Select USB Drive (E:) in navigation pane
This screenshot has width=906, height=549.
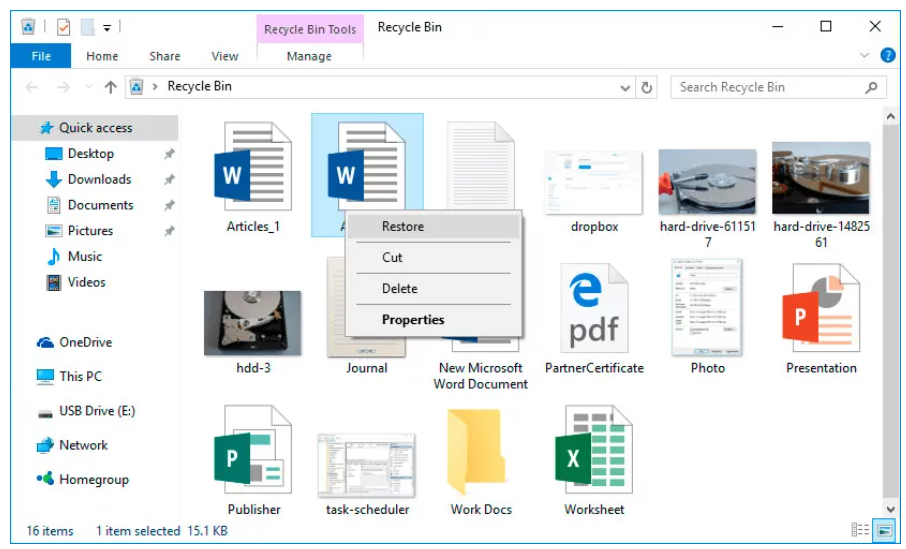click(x=97, y=411)
